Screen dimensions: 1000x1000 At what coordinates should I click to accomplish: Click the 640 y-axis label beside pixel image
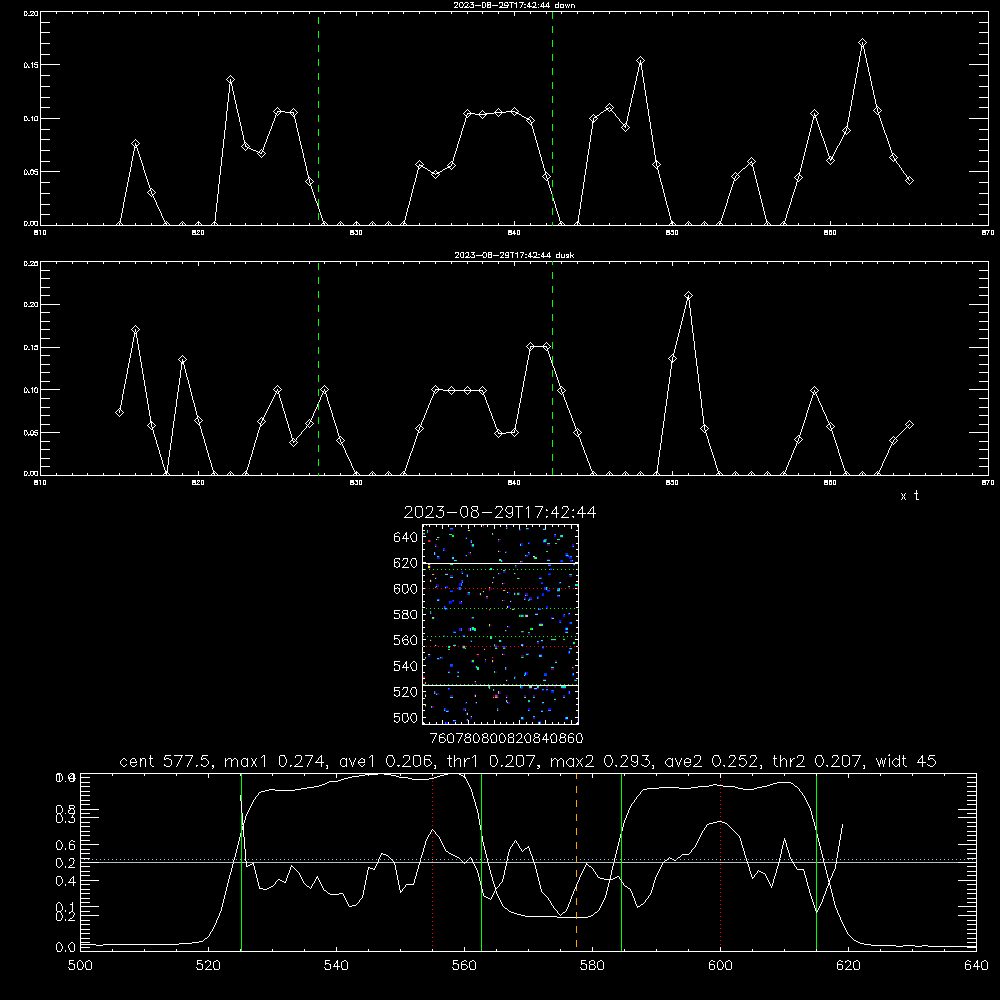406,538
